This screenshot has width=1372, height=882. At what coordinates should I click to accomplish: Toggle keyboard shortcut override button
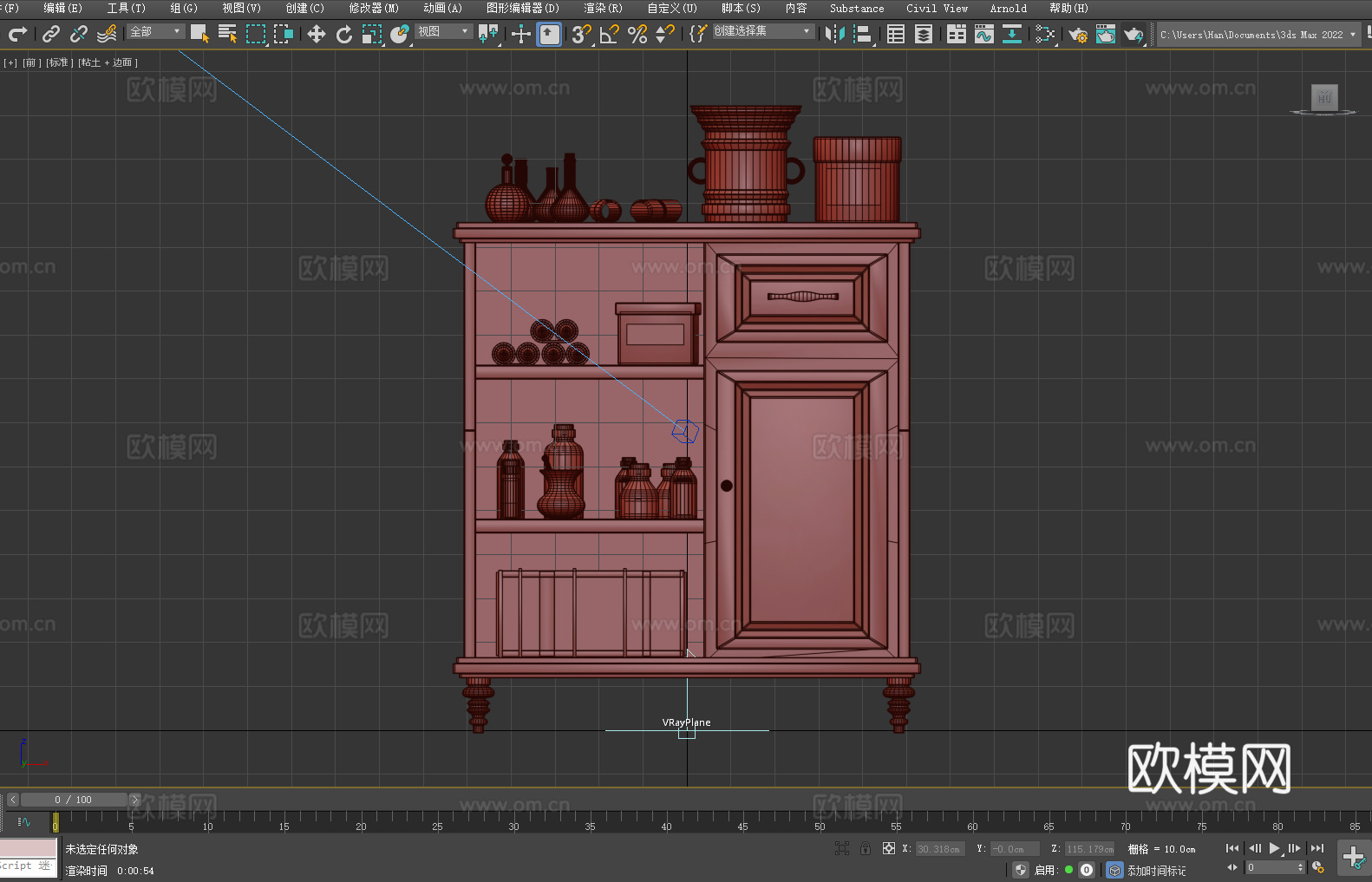click(x=549, y=34)
